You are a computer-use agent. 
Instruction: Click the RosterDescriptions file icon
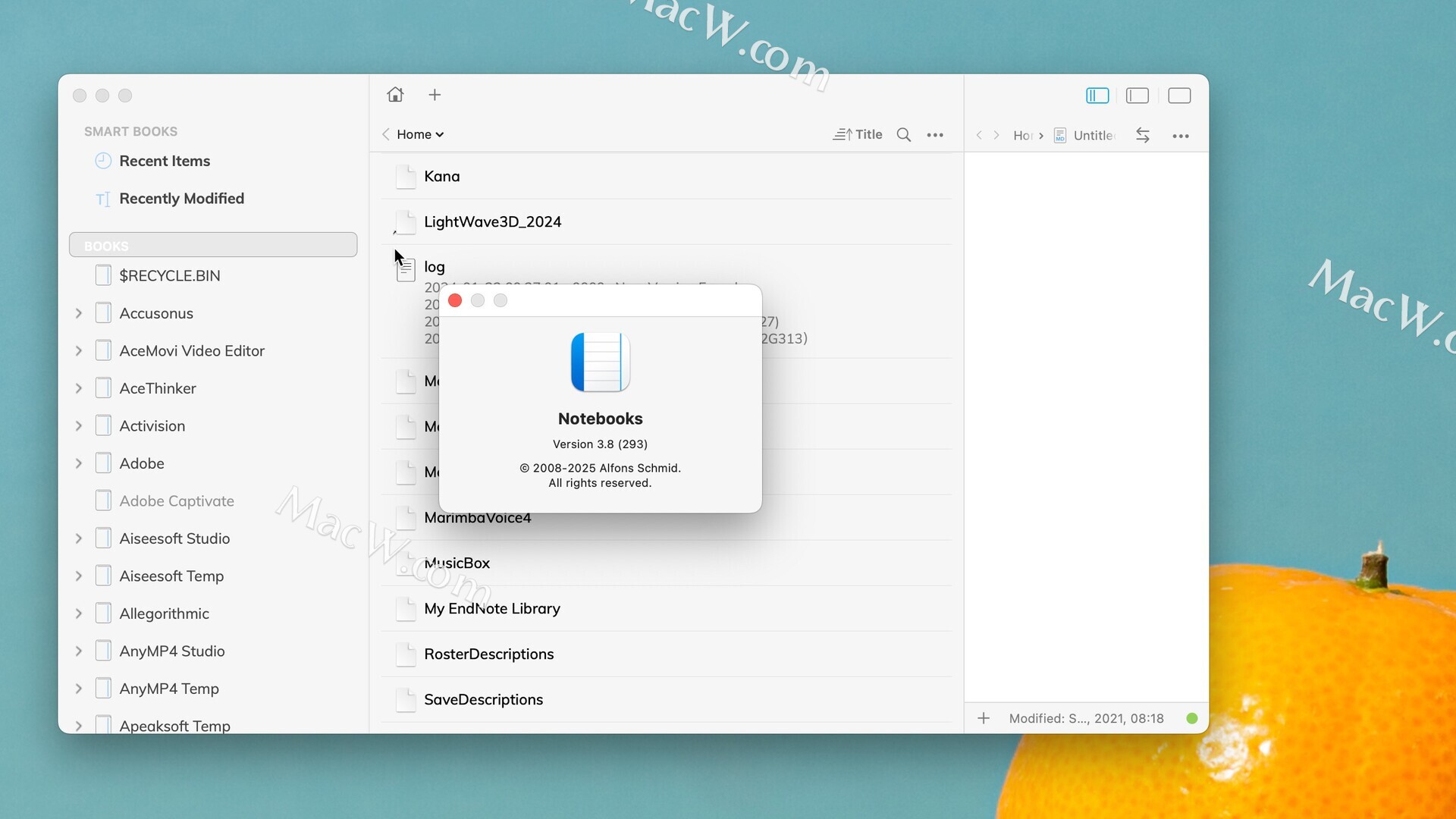[x=406, y=654]
